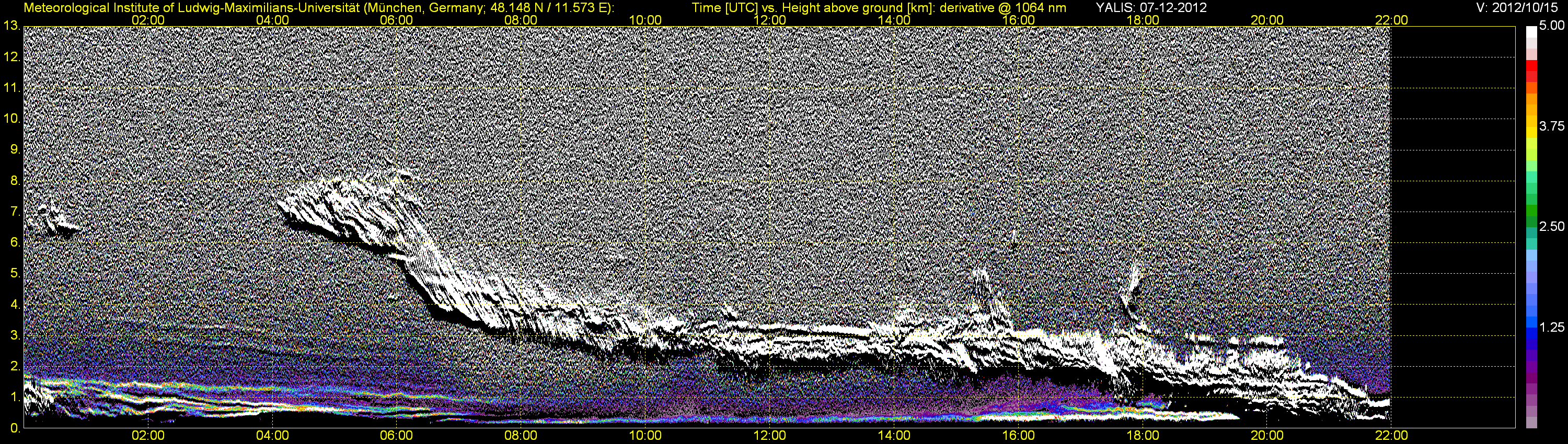Viewport: 1568px width, 444px height.
Task: Click the 2.50 colorbar value
Action: click(x=1552, y=226)
